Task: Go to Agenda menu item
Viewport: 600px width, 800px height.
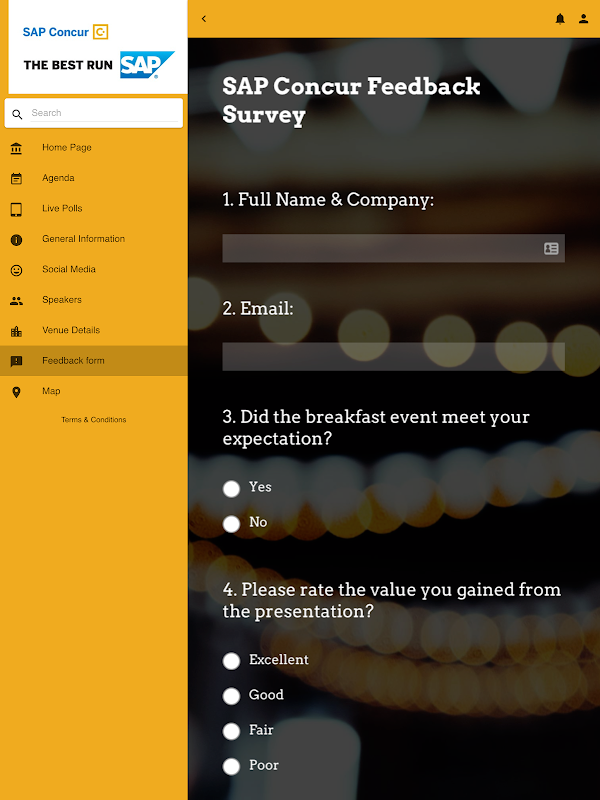Action: pos(94,178)
